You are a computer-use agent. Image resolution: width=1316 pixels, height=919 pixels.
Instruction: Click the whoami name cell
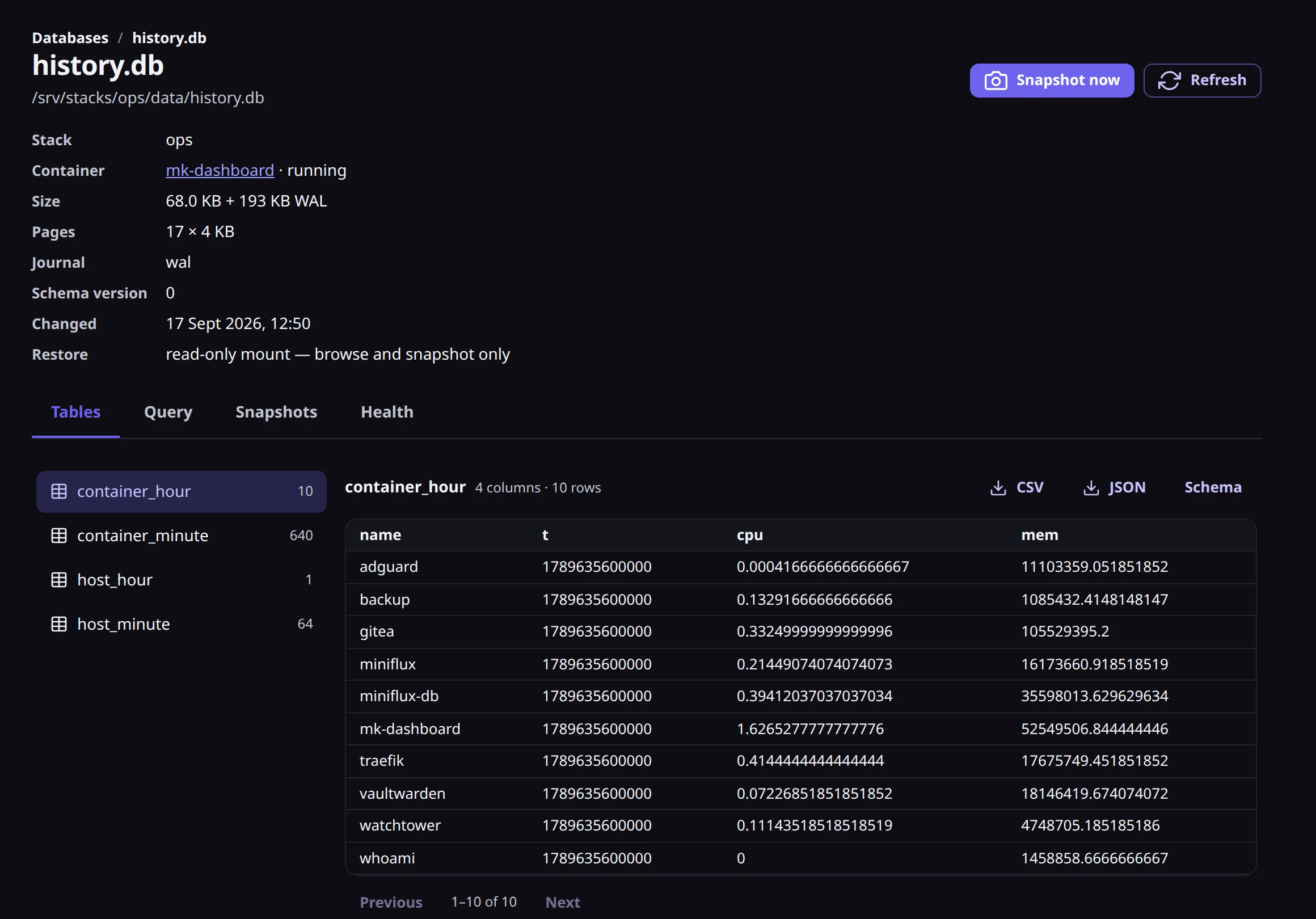coord(387,858)
